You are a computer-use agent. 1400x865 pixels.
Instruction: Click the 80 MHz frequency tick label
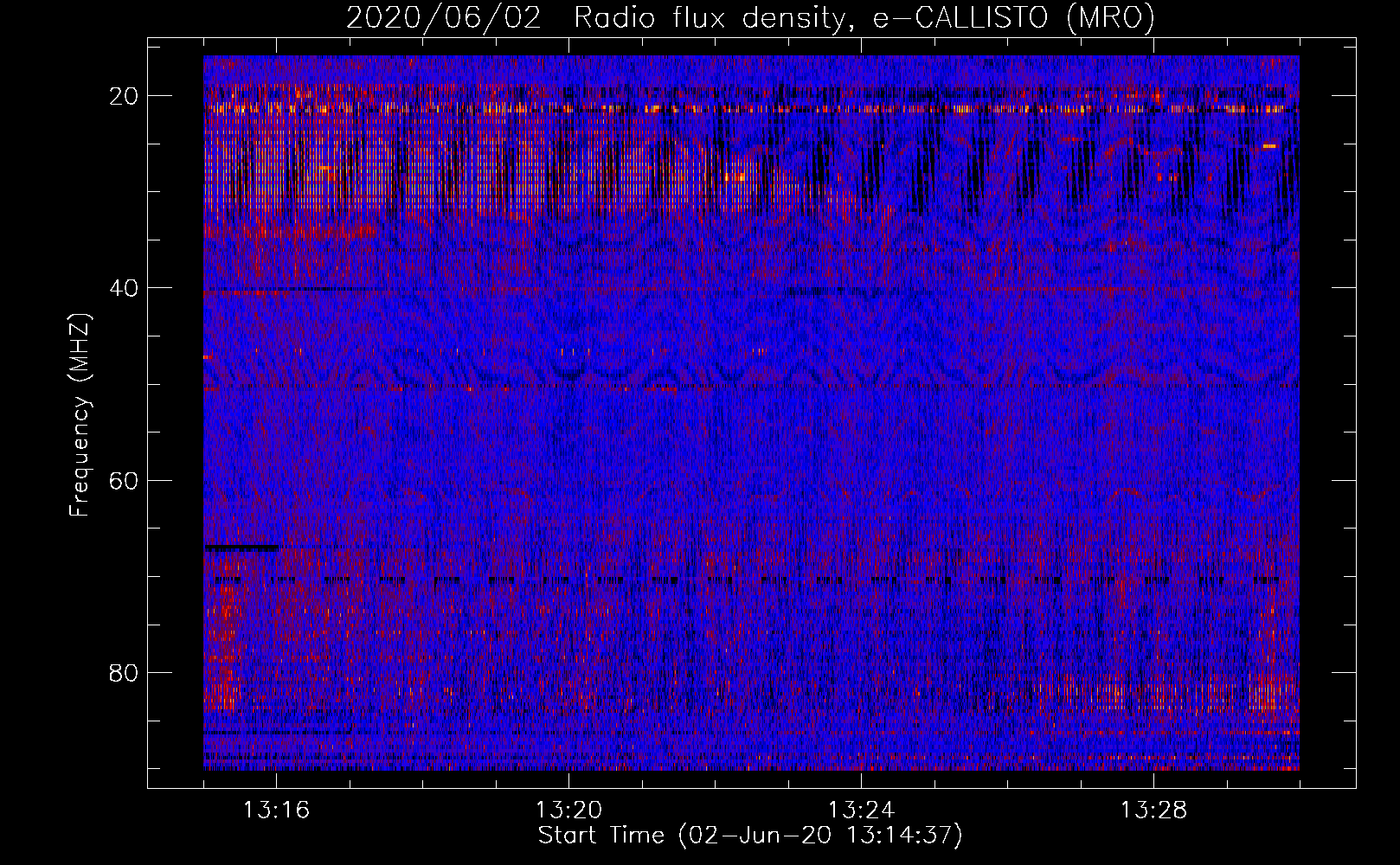pos(125,672)
